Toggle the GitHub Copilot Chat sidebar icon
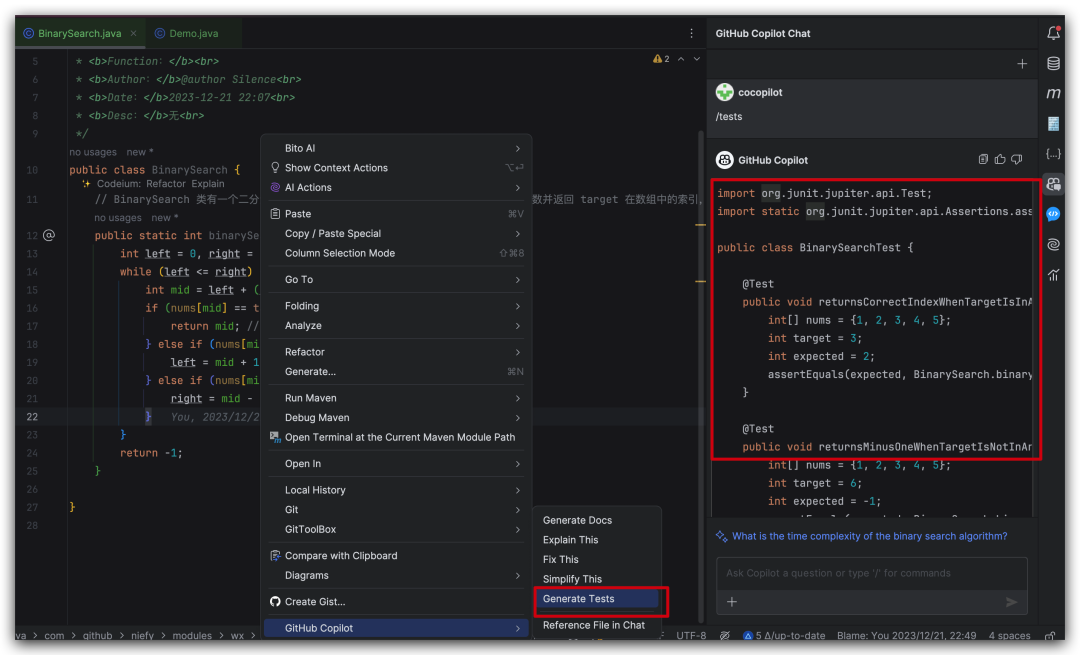The image size is (1080, 655). (x=1053, y=184)
